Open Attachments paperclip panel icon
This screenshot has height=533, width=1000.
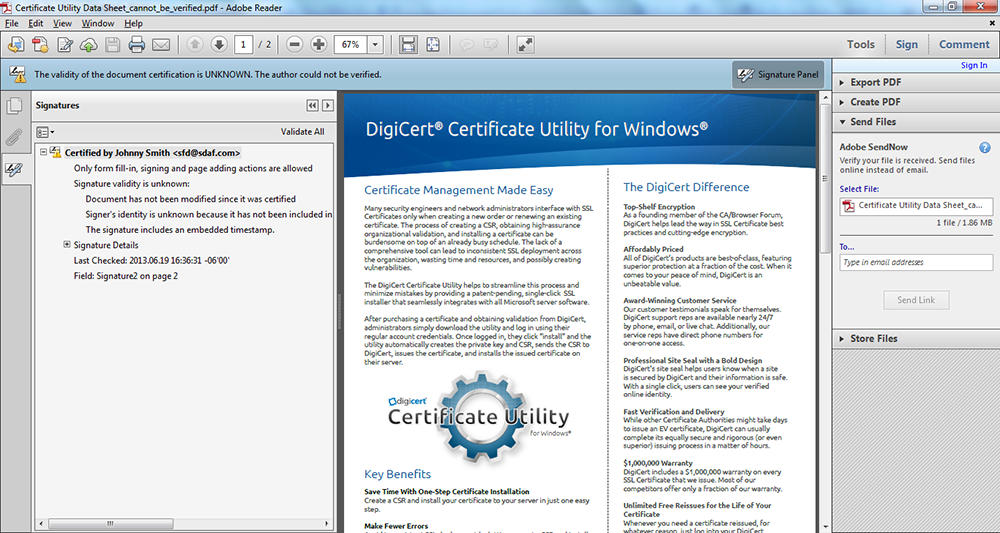coord(14,137)
